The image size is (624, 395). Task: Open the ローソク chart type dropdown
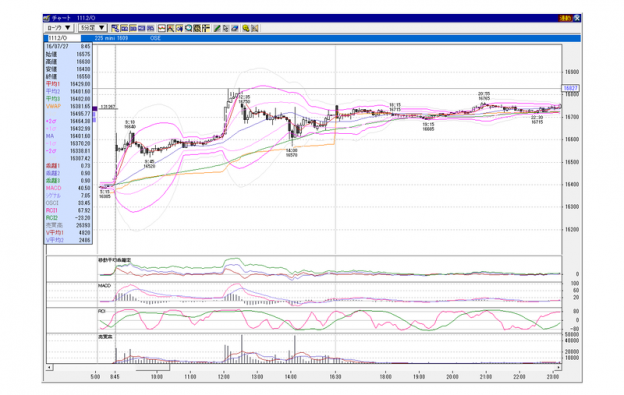click(58, 28)
